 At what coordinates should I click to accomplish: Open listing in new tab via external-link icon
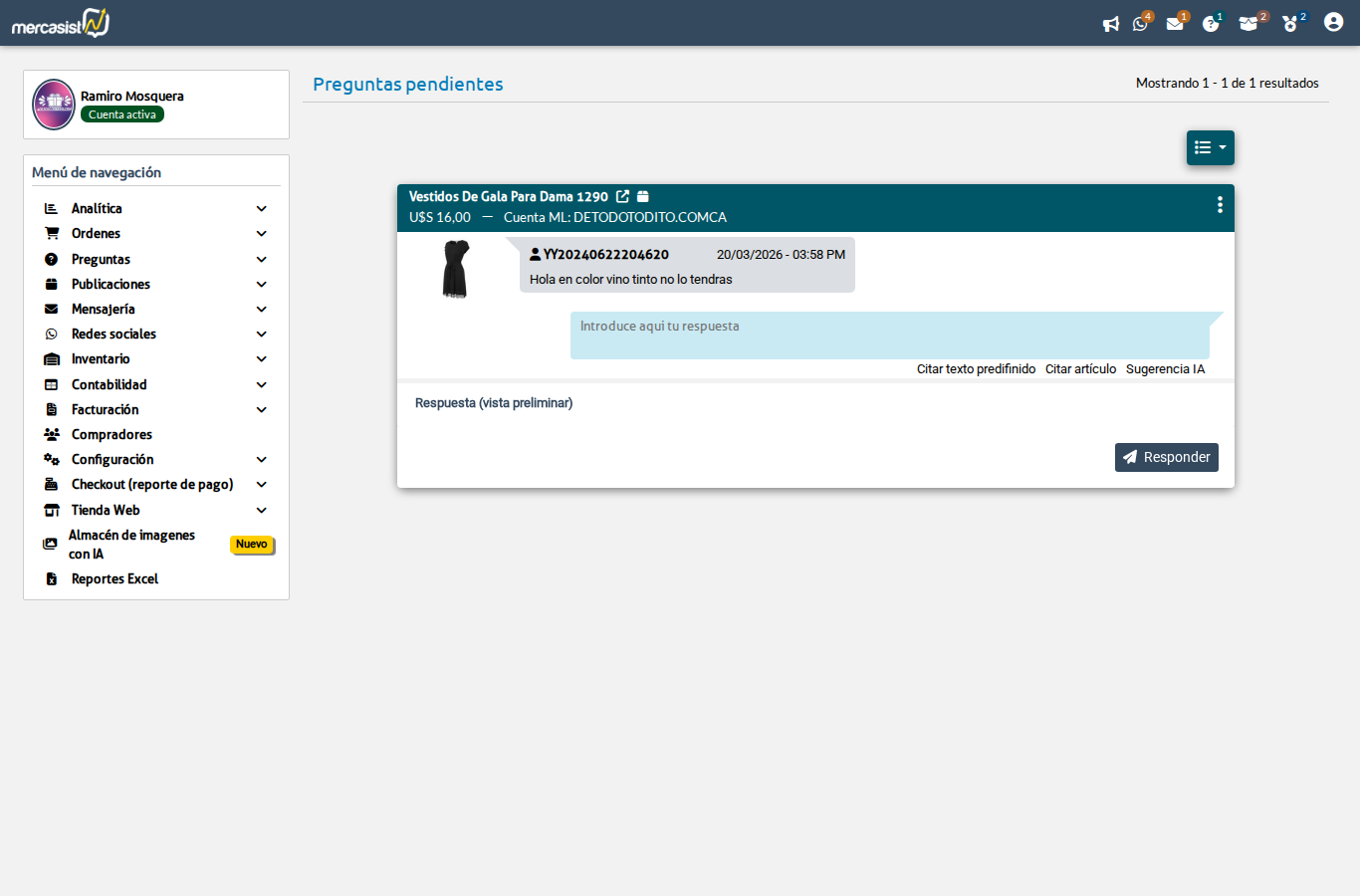(622, 197)
